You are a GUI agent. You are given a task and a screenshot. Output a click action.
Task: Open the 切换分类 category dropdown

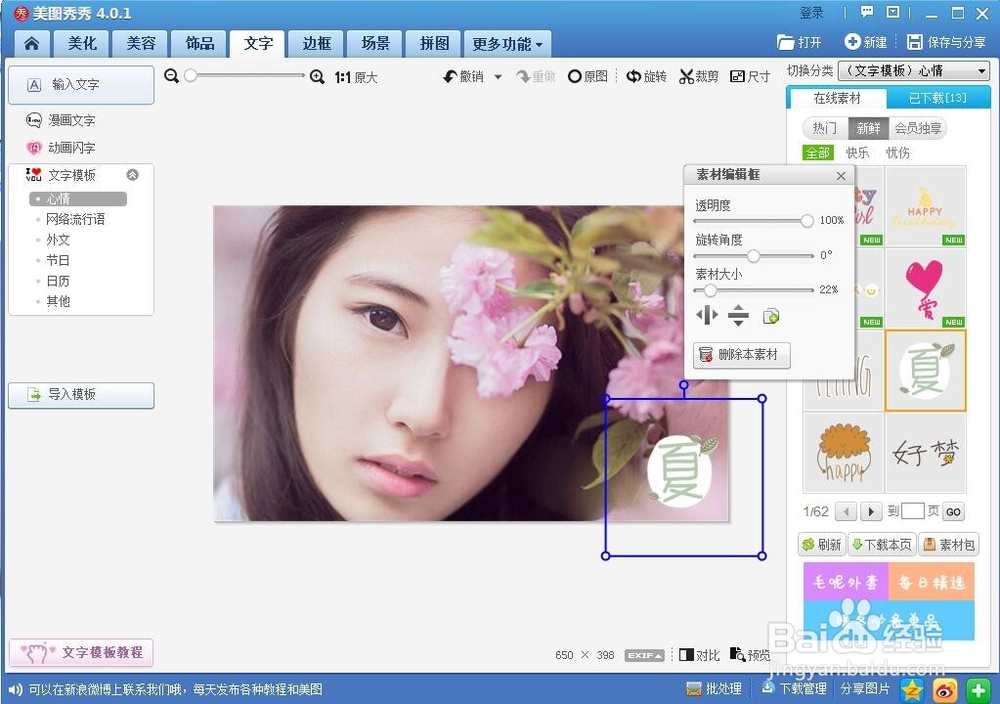point(914,70)
